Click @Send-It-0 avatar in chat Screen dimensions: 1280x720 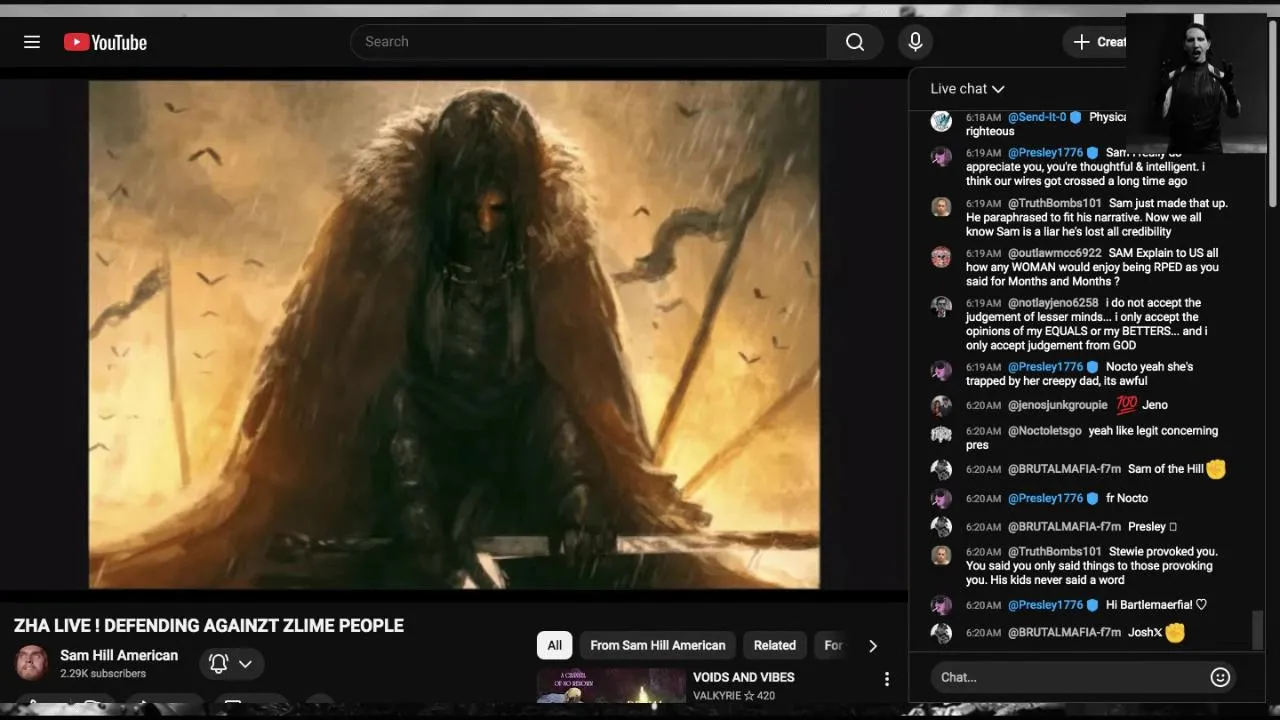pyautogui.click(x=941, y=121)
